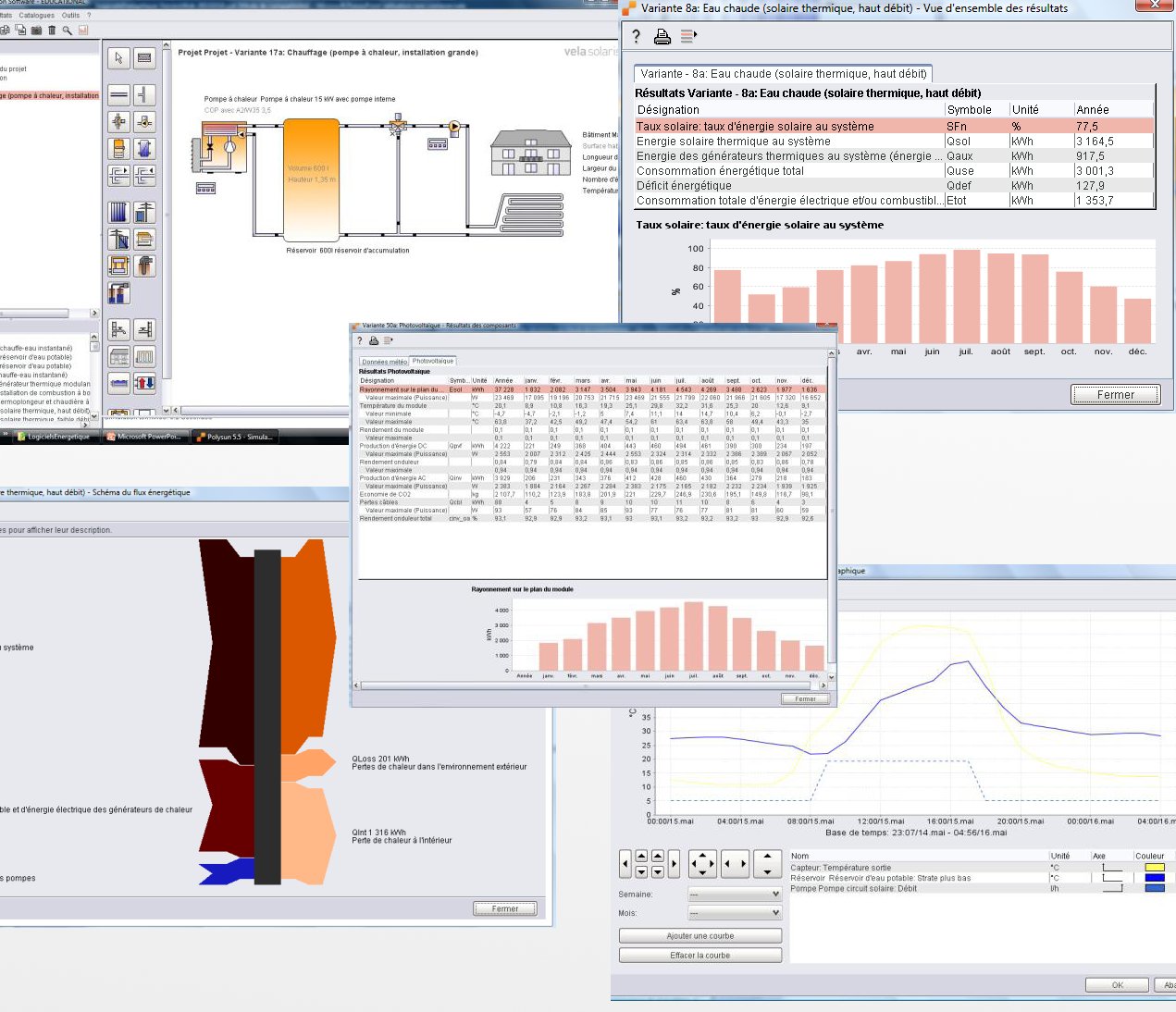Viewport: 1176px width, 1012px height.
Task: Click the help question mark in Variante 8a window
Action: click(636, 37)
